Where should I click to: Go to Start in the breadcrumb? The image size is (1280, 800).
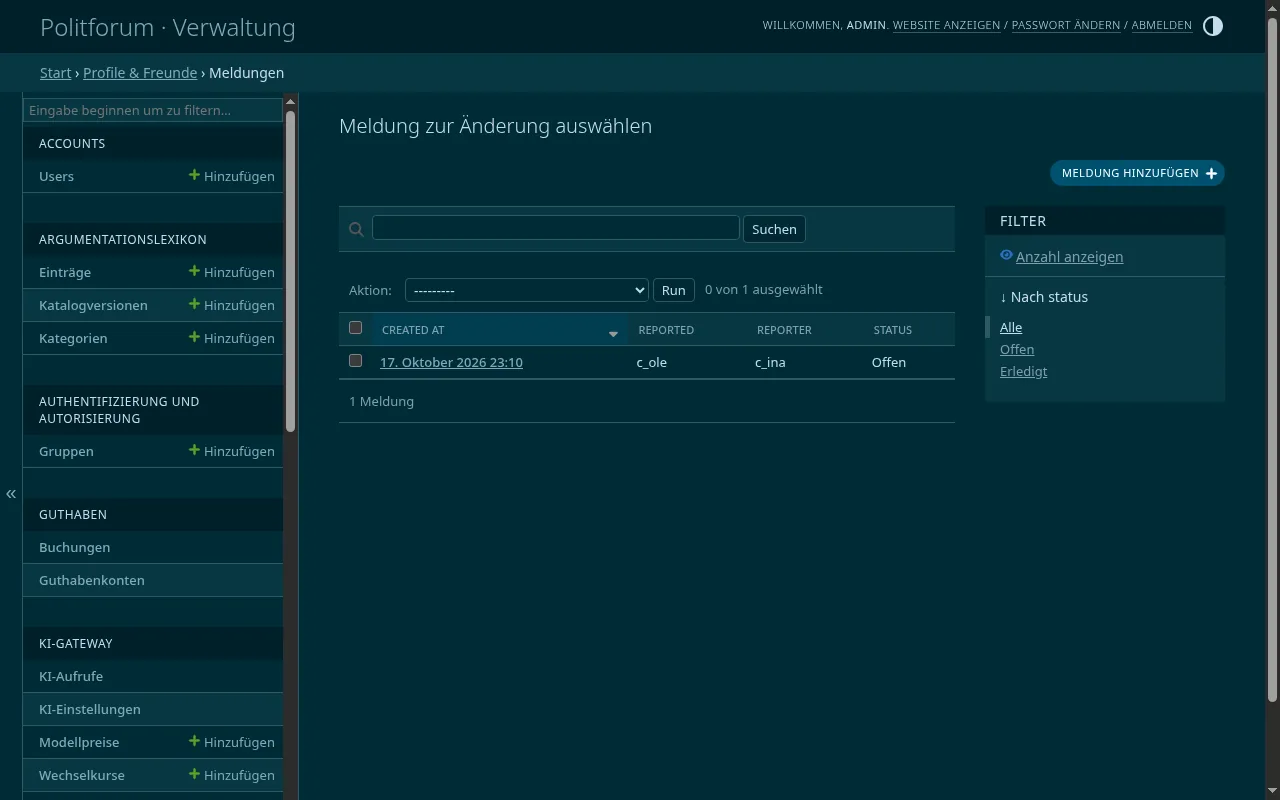pyautogui.click(x=56, y=73)
